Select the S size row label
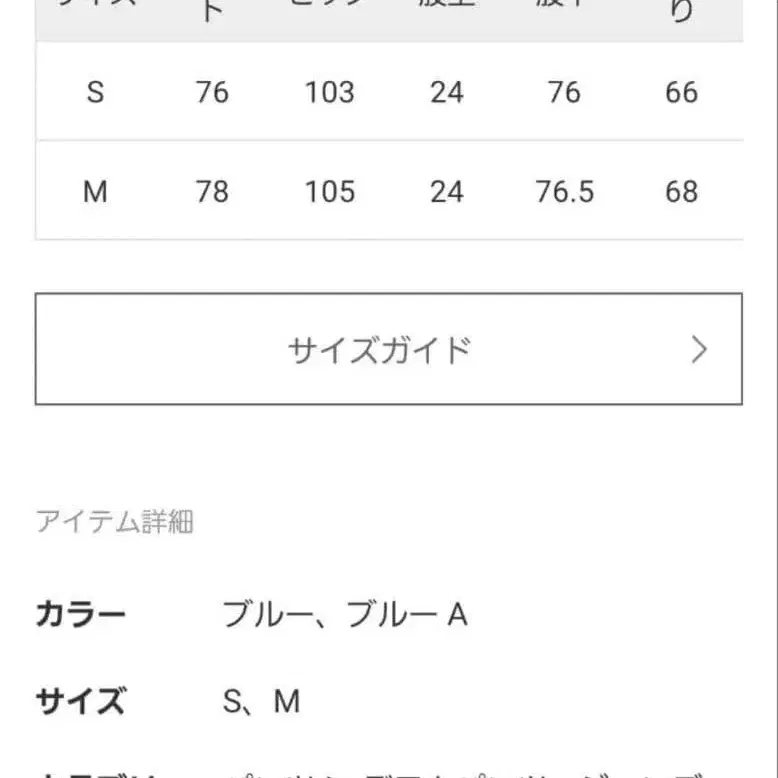 95,92
